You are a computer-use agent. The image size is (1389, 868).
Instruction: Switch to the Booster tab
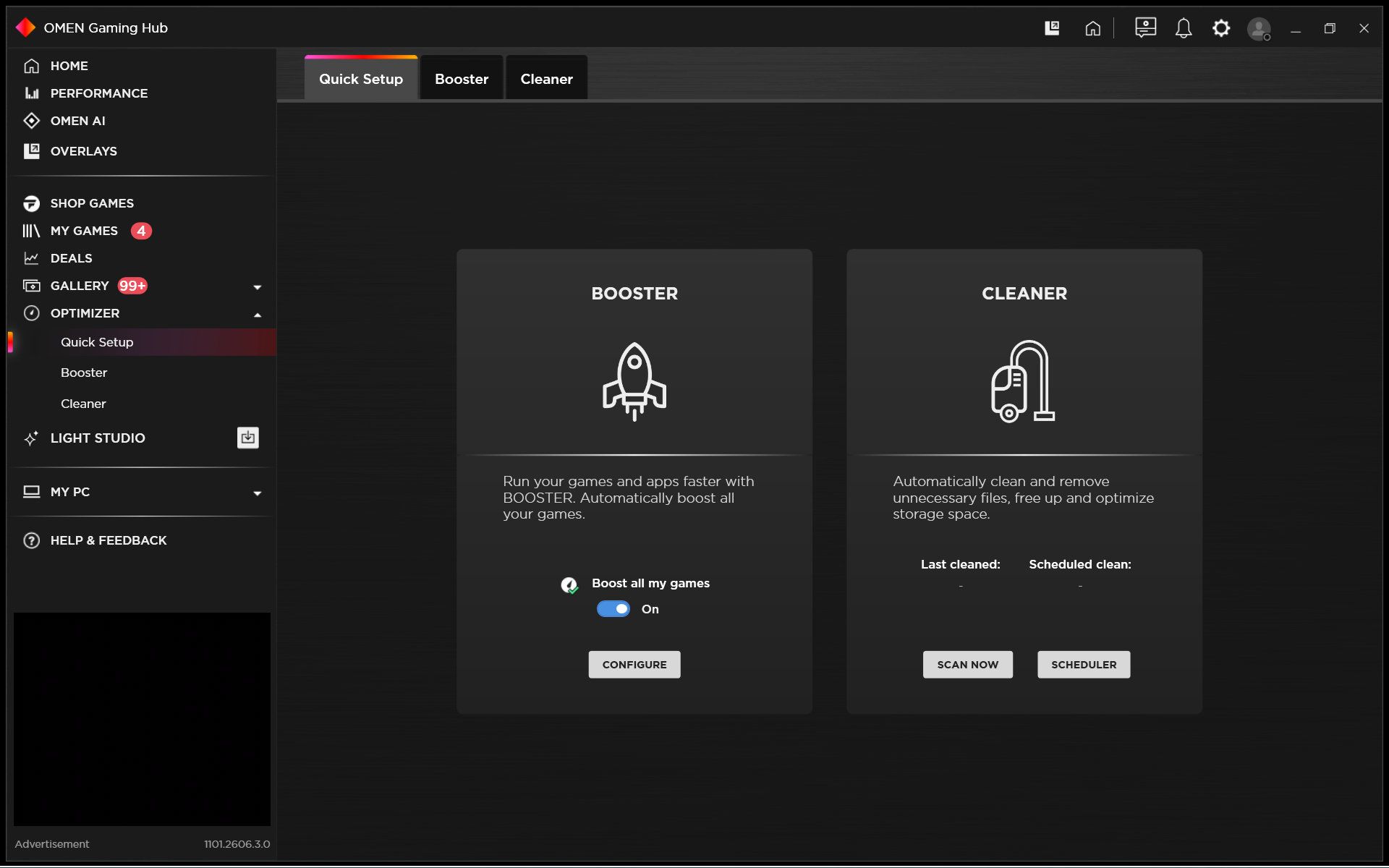462,78
